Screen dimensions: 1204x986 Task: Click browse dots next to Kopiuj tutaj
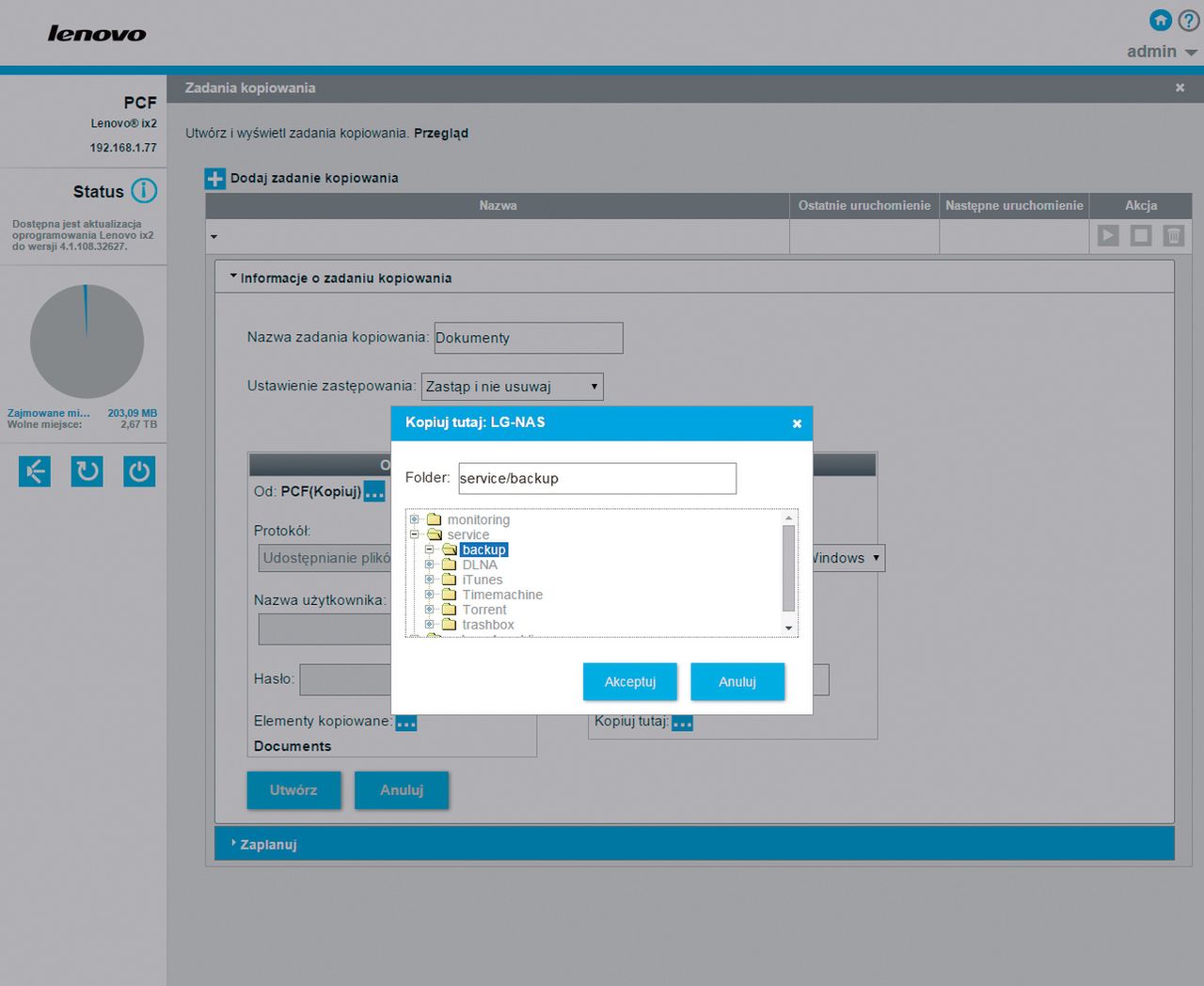point(683,723)
